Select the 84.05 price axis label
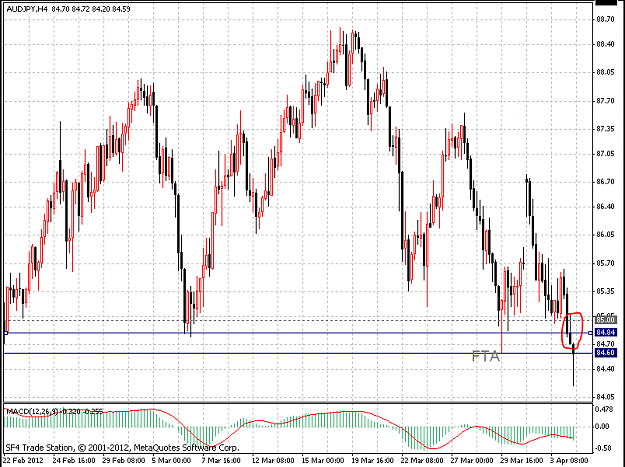Image resolution: width=625 pixels, height=467 pixels. pos(605,397)
